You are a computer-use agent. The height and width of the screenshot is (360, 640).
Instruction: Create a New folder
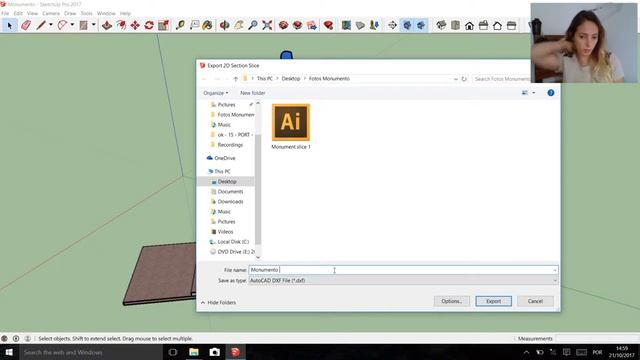click(x=253, y=93)
